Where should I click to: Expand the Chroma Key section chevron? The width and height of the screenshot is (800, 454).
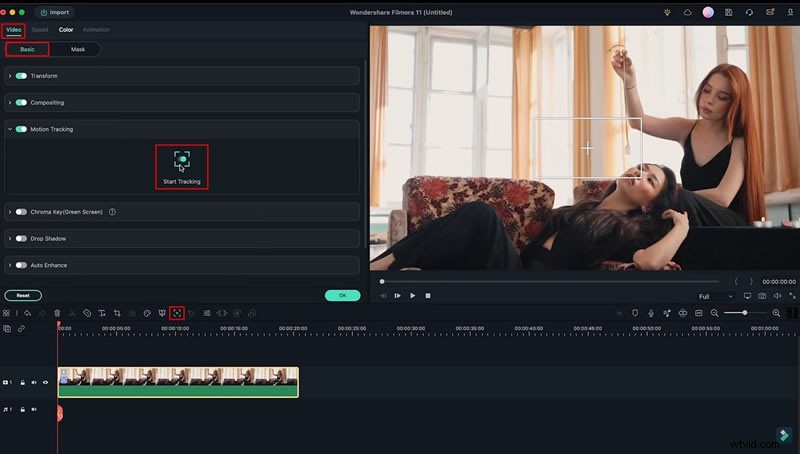(10, 212)
